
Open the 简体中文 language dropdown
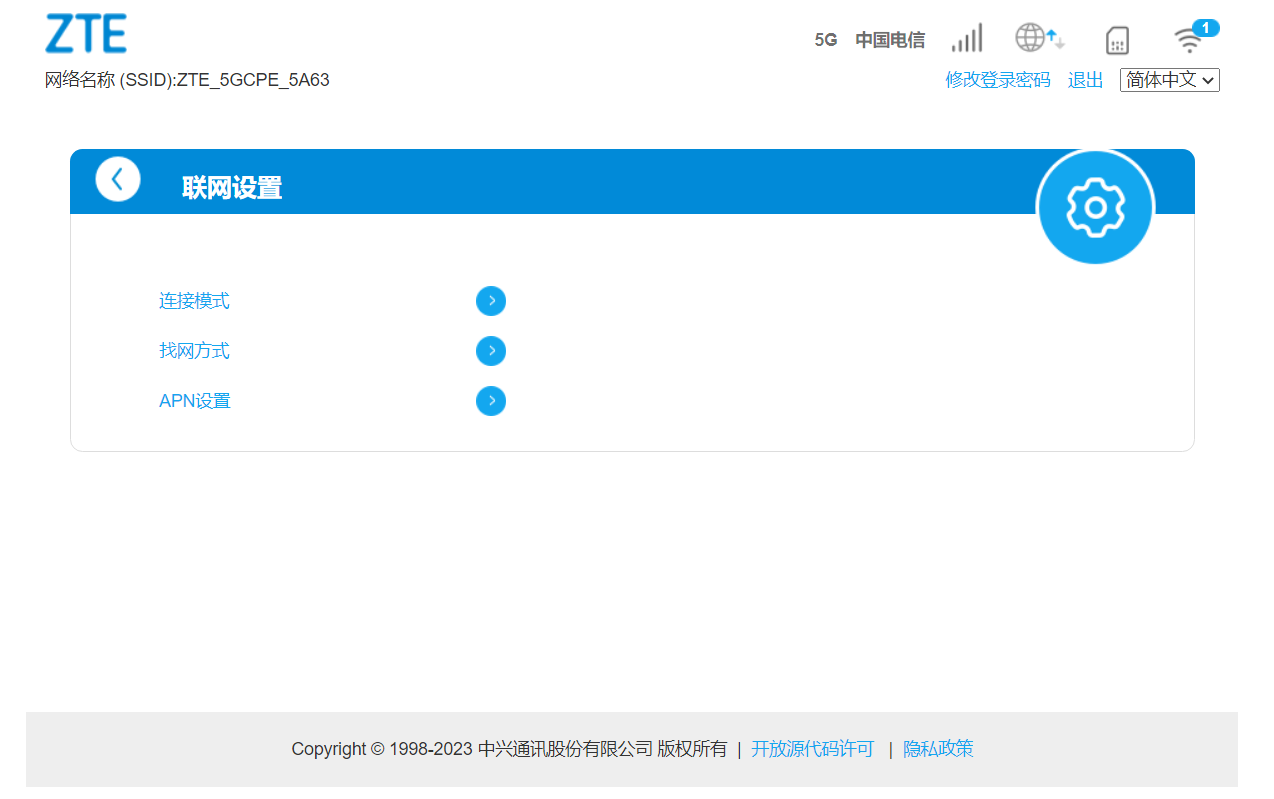[x=1169, y=80]
